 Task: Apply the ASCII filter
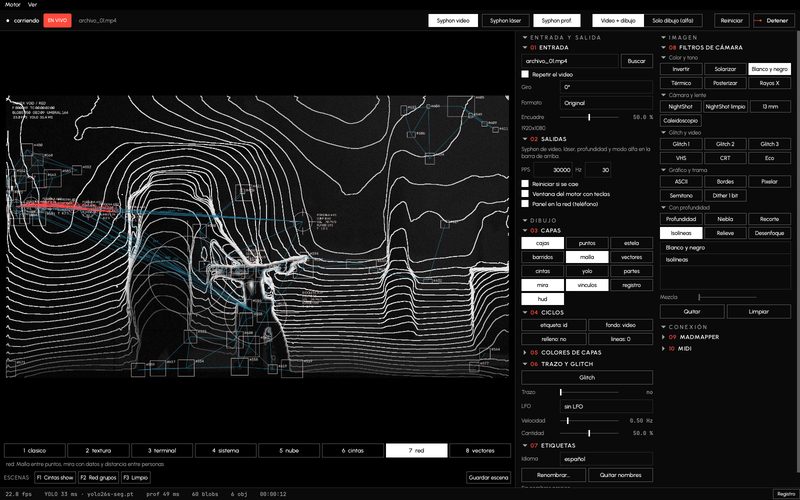(681, 182)
